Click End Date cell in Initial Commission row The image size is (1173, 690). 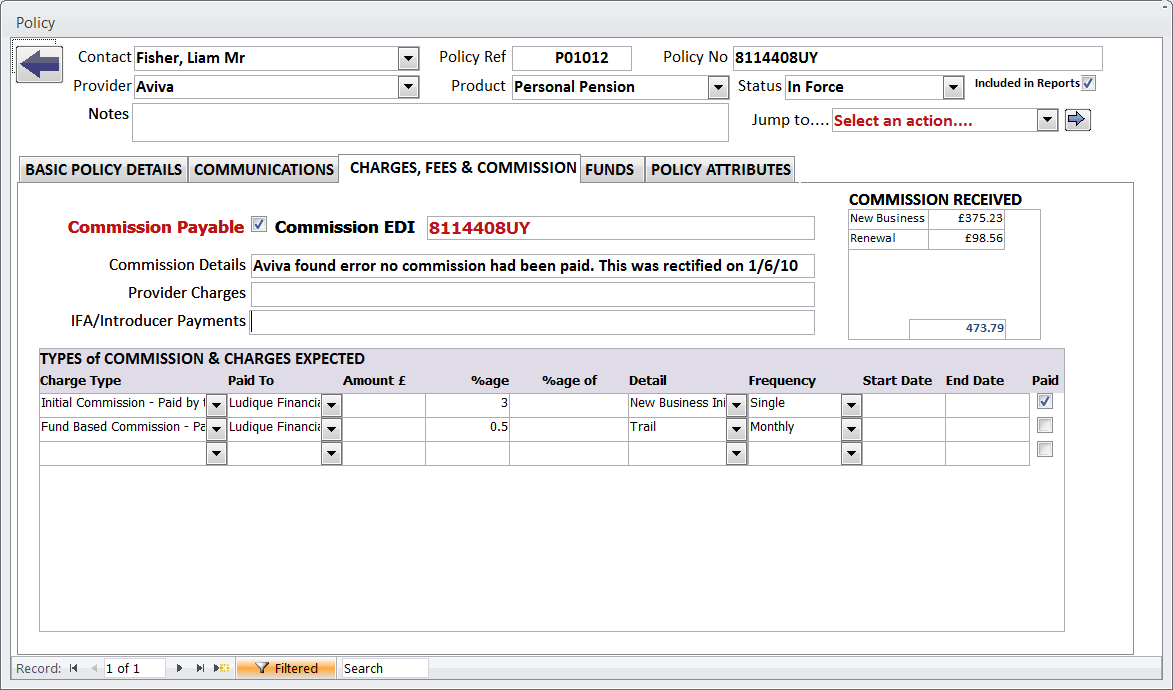coord(987,405)
